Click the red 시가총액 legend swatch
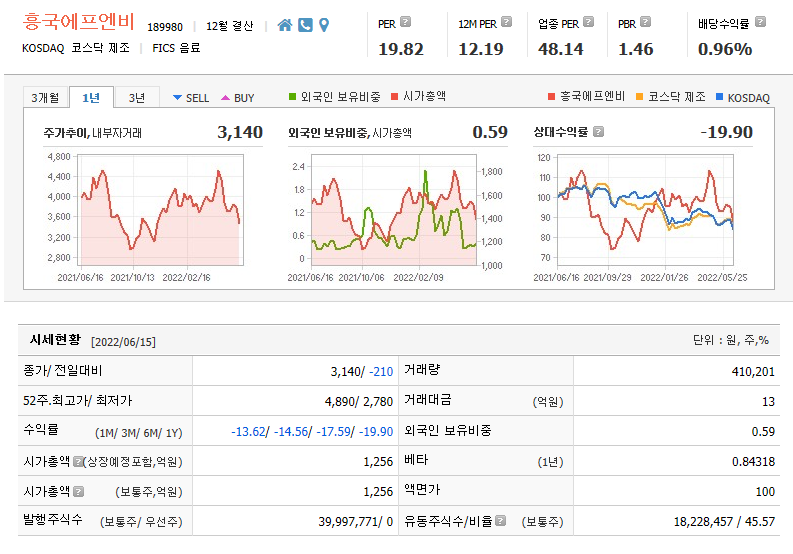Screen dimensions: 793x554 point(394,96)
